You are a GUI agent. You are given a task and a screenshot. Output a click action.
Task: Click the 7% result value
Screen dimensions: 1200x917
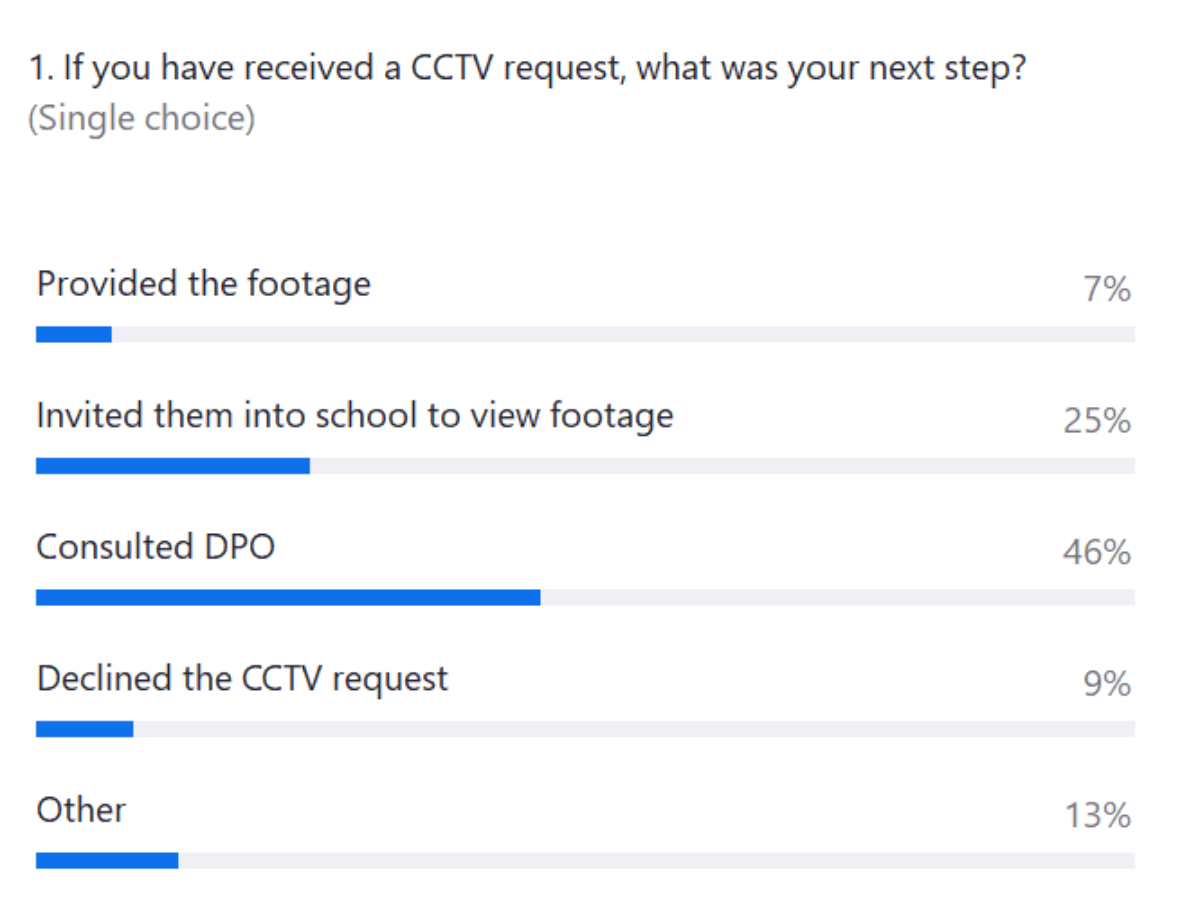tap(1107, 290)
